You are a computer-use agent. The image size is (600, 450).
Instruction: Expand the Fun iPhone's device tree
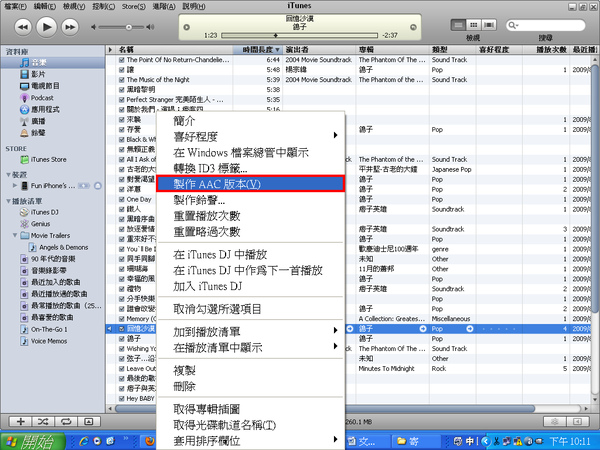tap(15, 186)
